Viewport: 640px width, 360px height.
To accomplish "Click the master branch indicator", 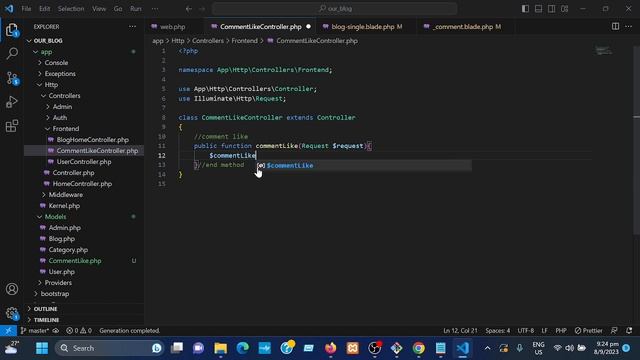I will pos(35,331).
